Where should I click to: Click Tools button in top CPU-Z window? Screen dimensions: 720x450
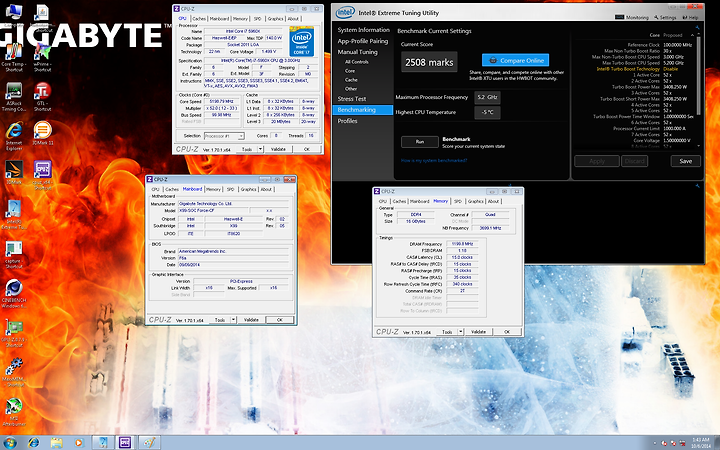(247, 149)
